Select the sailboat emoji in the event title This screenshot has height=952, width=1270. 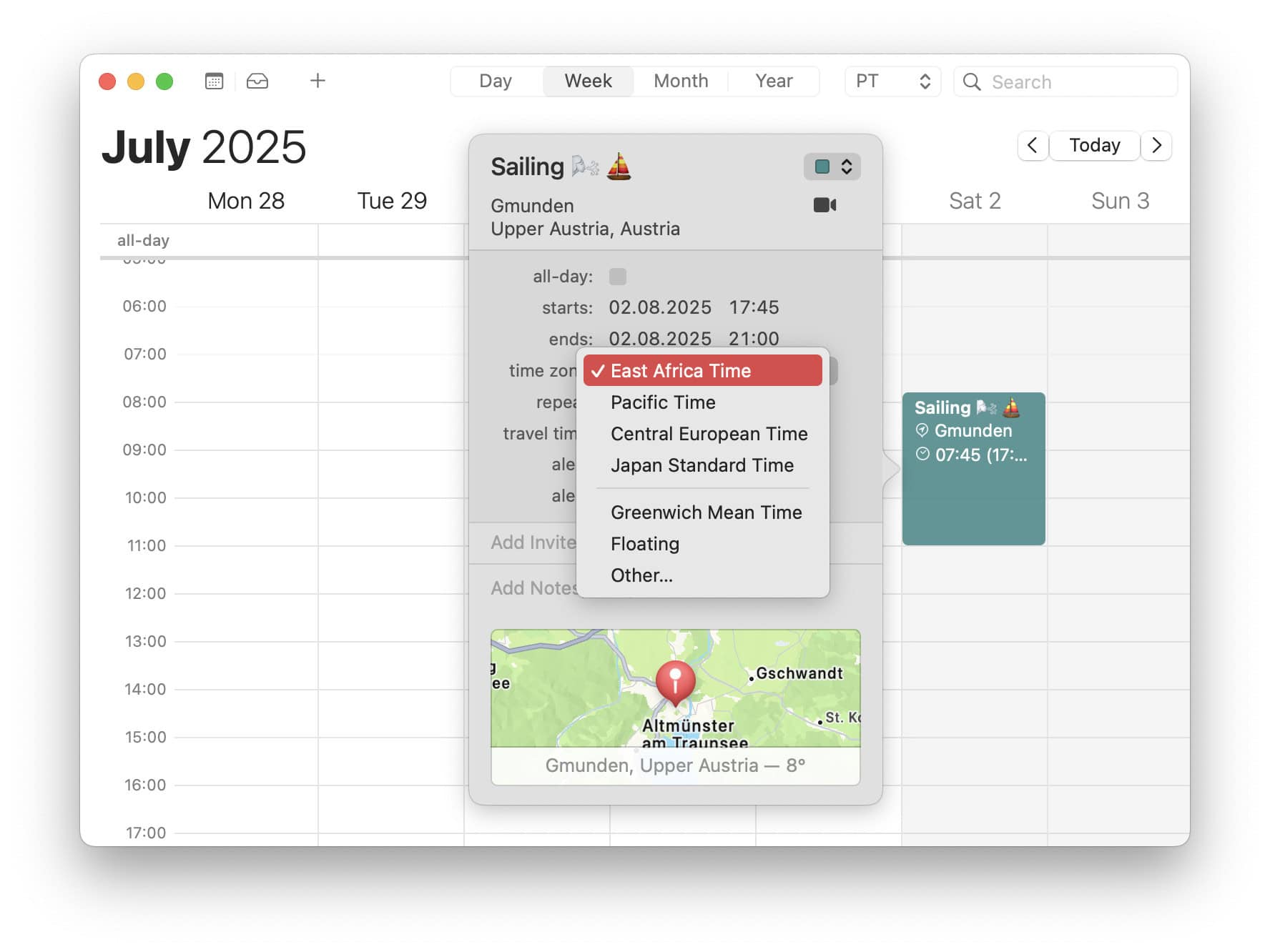click(619, 166)
